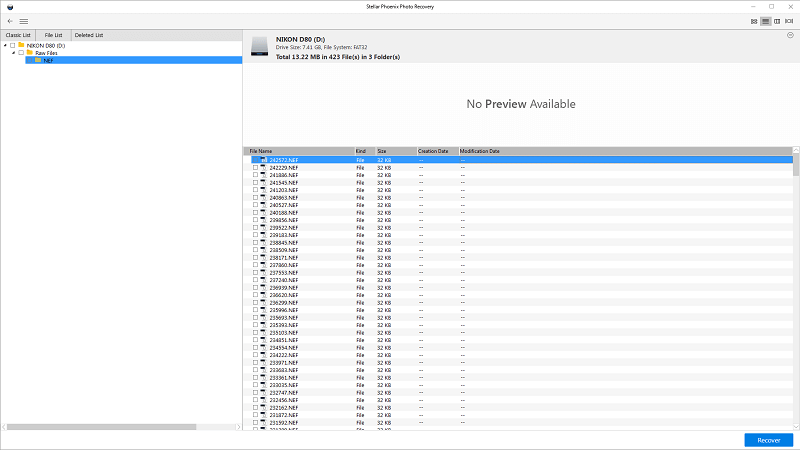Maximize the Stellar Phoenix Photo Recovery window
Image resolution: width=800 pixels, height=450 pixels.
[771, 7]
